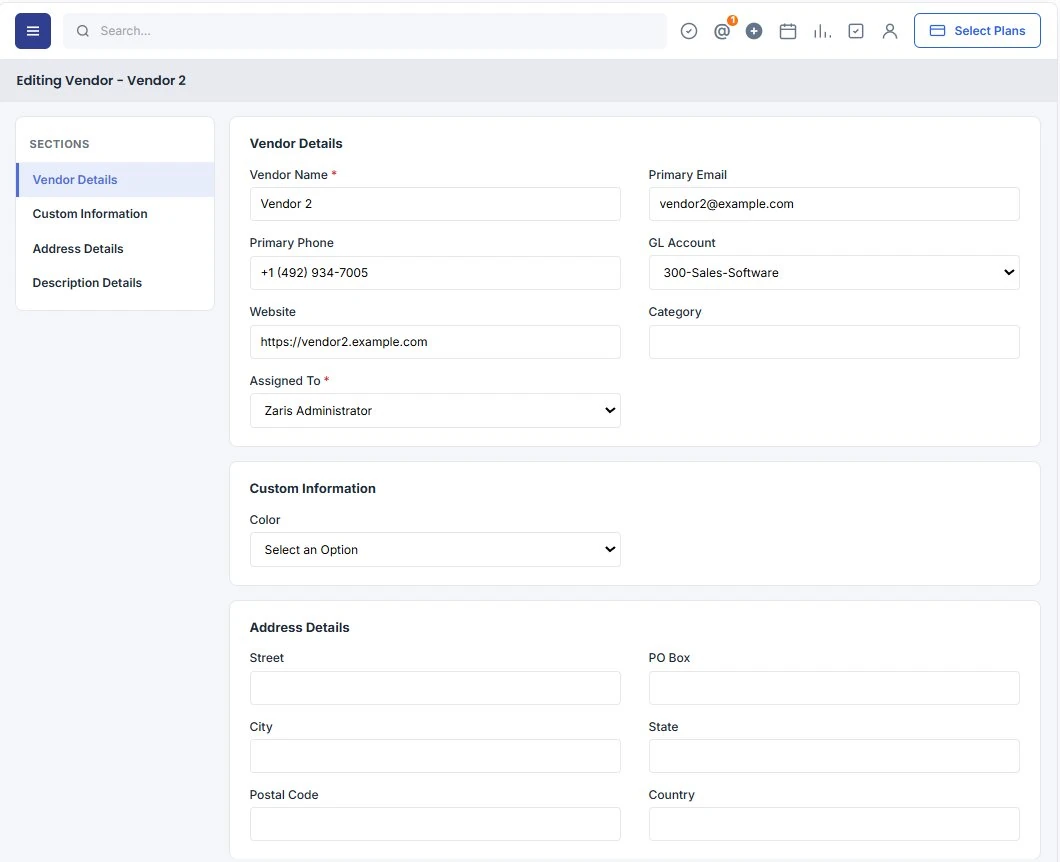The image size is (1060, 862).
Task: Click the checkbox to-do icon in toolbar
Action: tap(856, 31)
